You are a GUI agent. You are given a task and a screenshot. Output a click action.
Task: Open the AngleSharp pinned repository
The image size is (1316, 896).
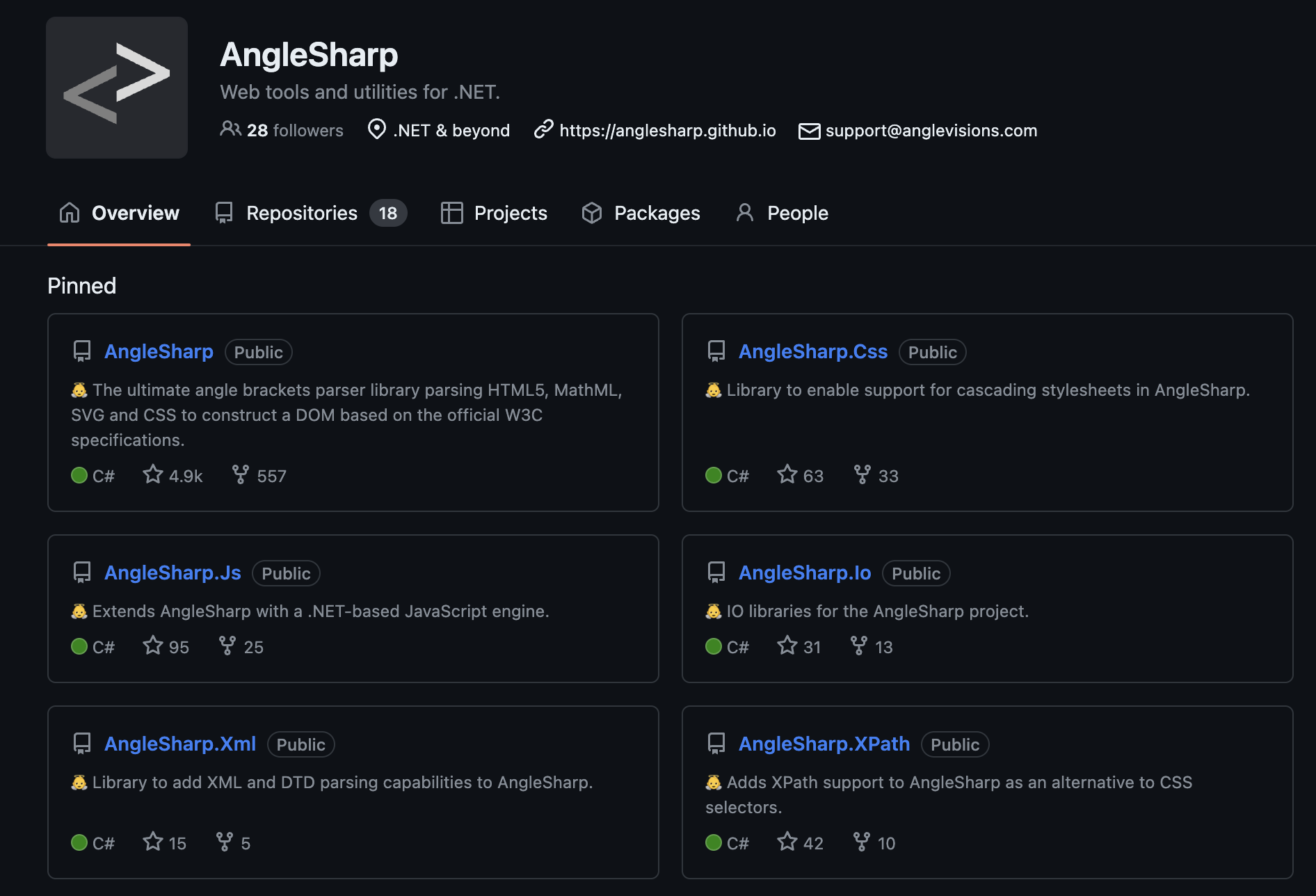(159, 352)
